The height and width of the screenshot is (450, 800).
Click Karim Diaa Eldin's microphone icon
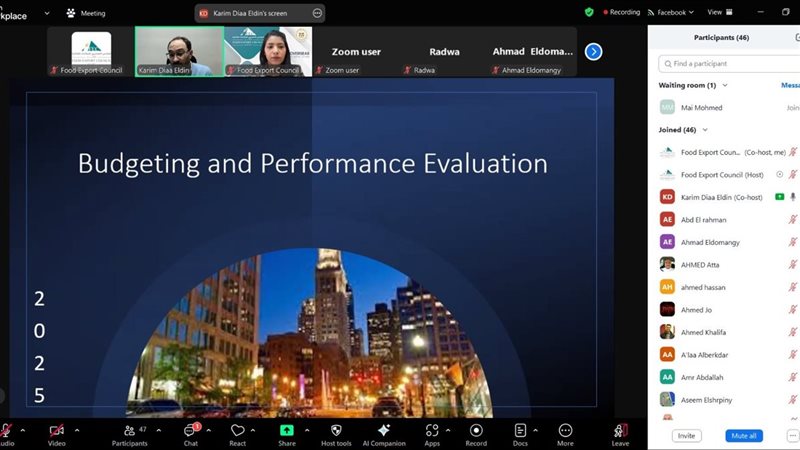tap(793, 197)
